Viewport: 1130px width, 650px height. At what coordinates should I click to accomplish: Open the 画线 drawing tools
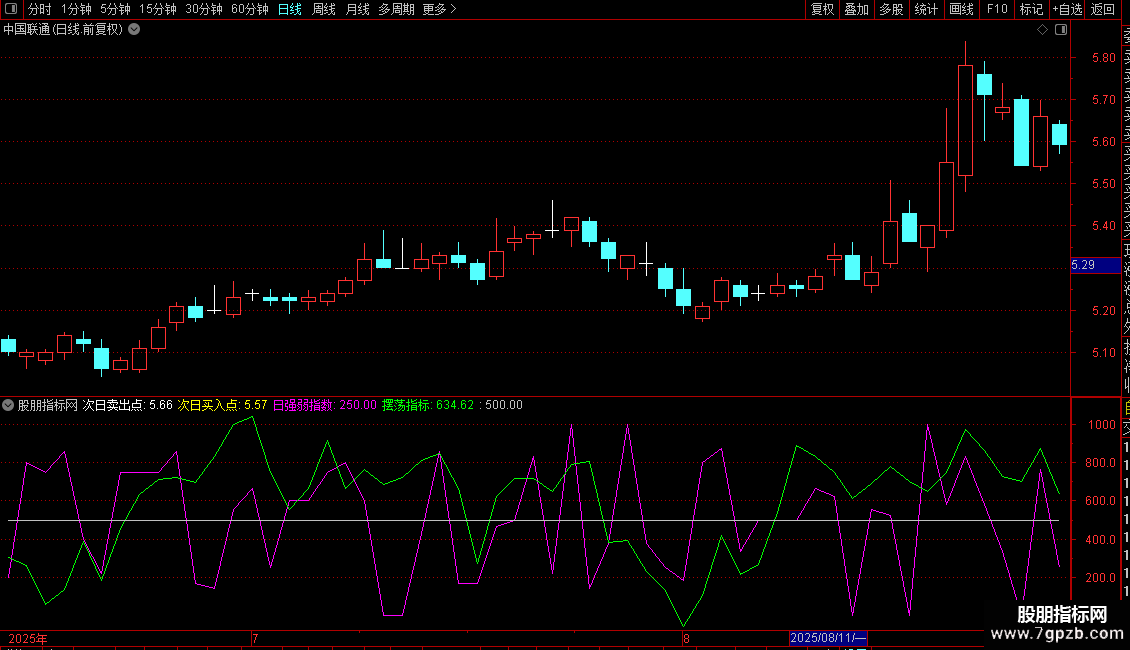pyautogui.click(x=961, y=9)
